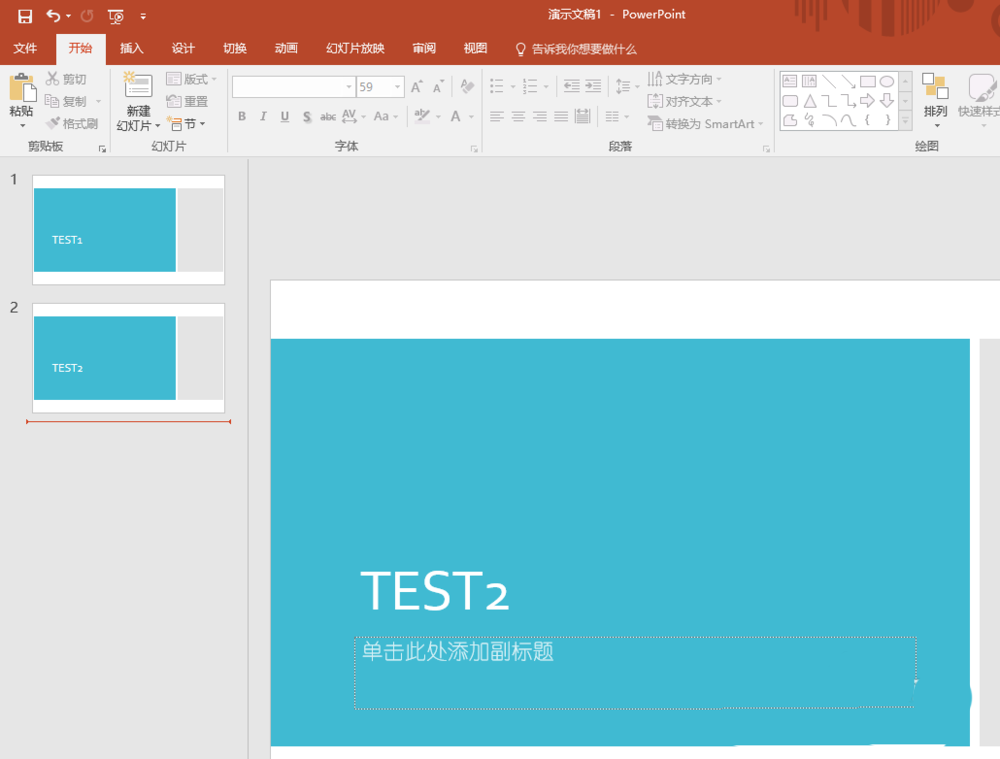Open Change Case Aa dropdown

click(386, 116)
